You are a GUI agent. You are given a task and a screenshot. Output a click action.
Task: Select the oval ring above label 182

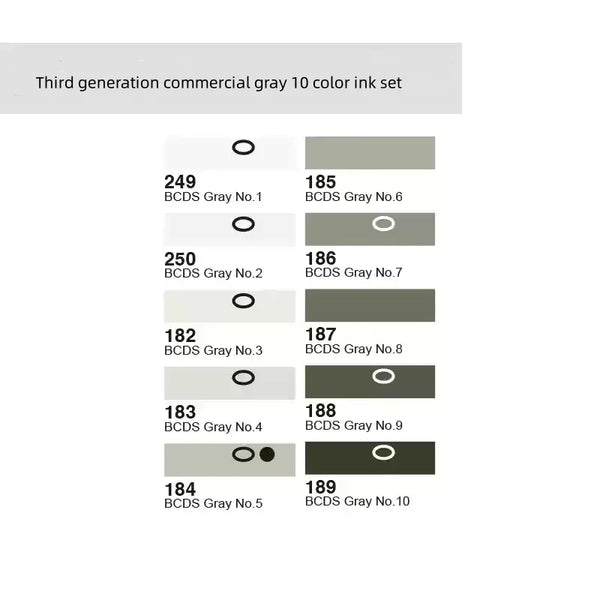(243, 300)
